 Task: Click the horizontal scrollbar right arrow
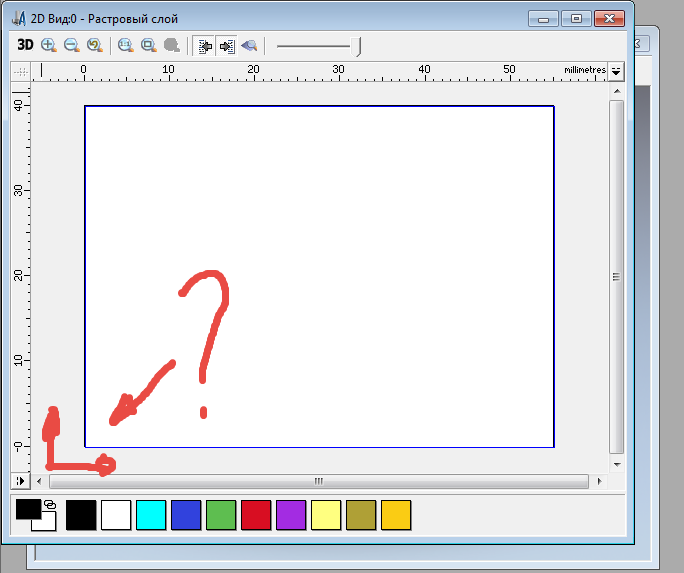click(599, 481)
